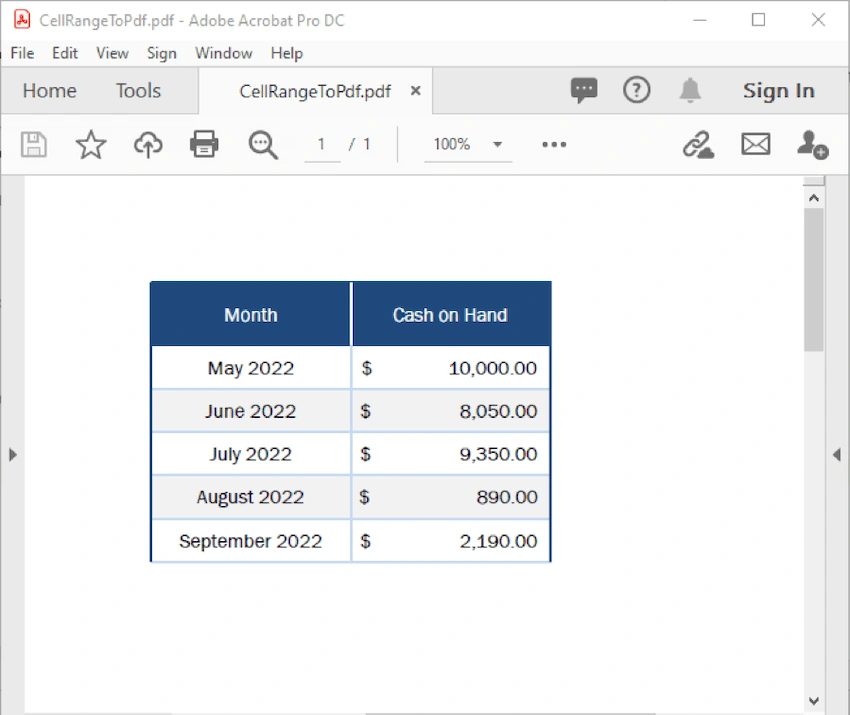Maximize the Acrobat window
850x715 pixels.
tap(758, 20)
